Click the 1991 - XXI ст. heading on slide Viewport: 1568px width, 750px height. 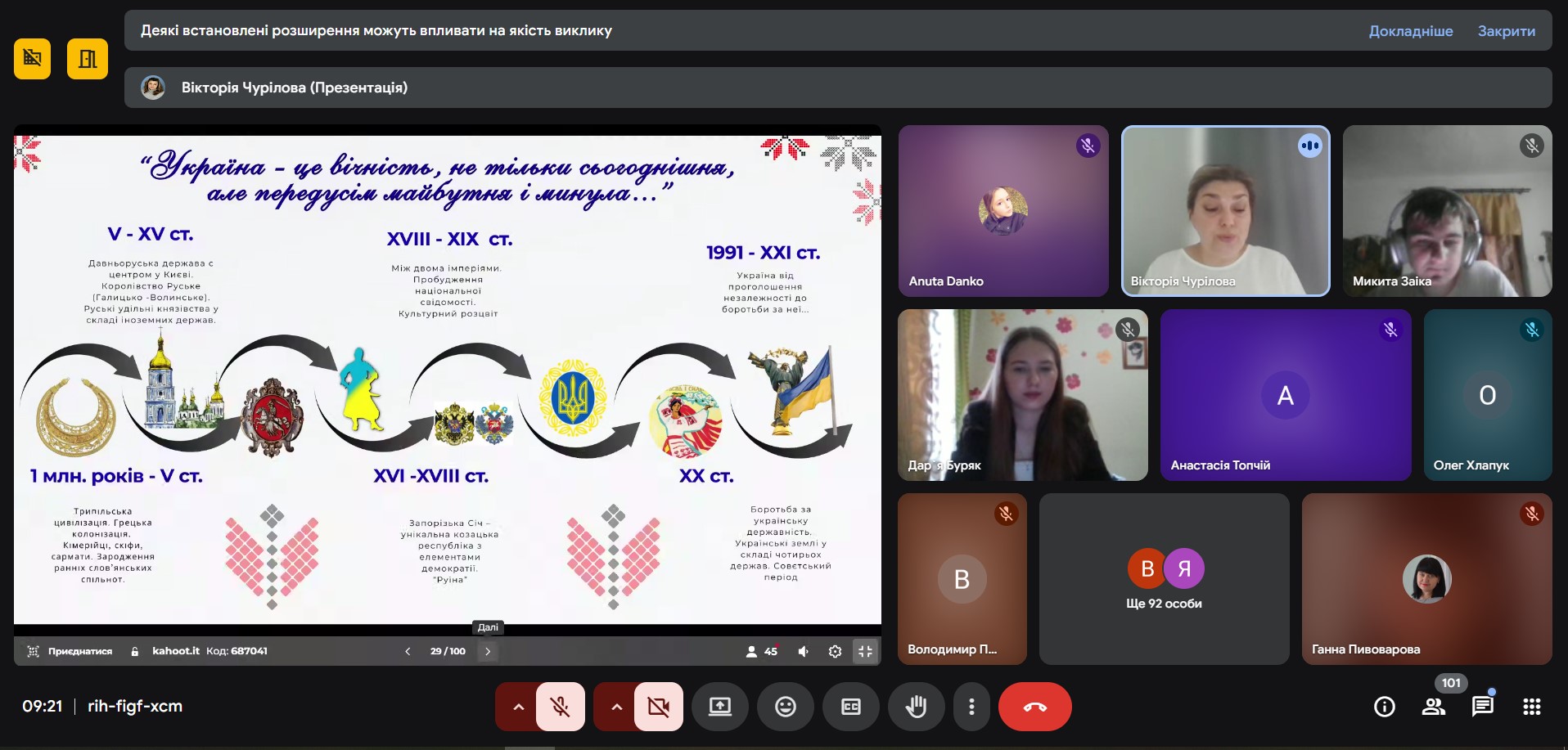(763, 253)
